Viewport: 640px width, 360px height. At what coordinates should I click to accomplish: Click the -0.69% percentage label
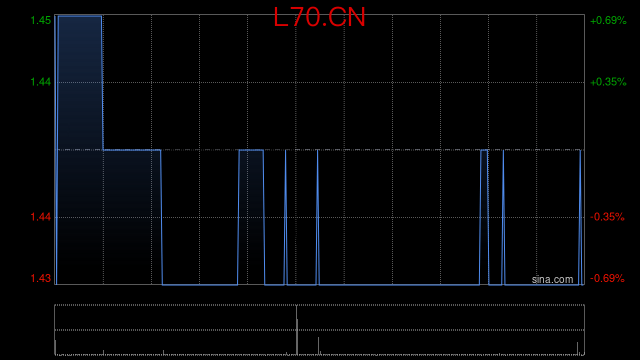point(607,278)
